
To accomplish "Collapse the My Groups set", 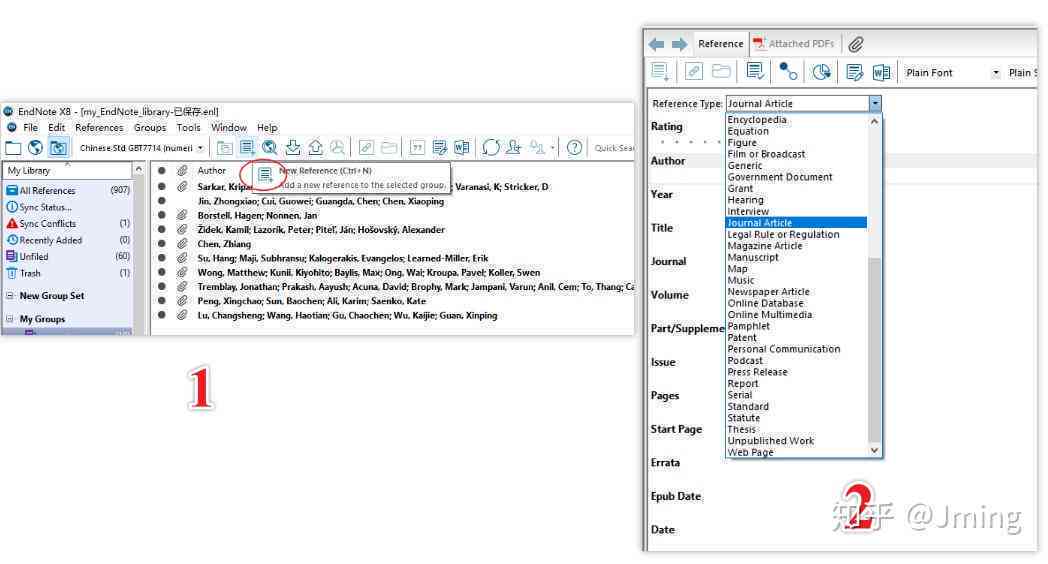I will point(10,319).
